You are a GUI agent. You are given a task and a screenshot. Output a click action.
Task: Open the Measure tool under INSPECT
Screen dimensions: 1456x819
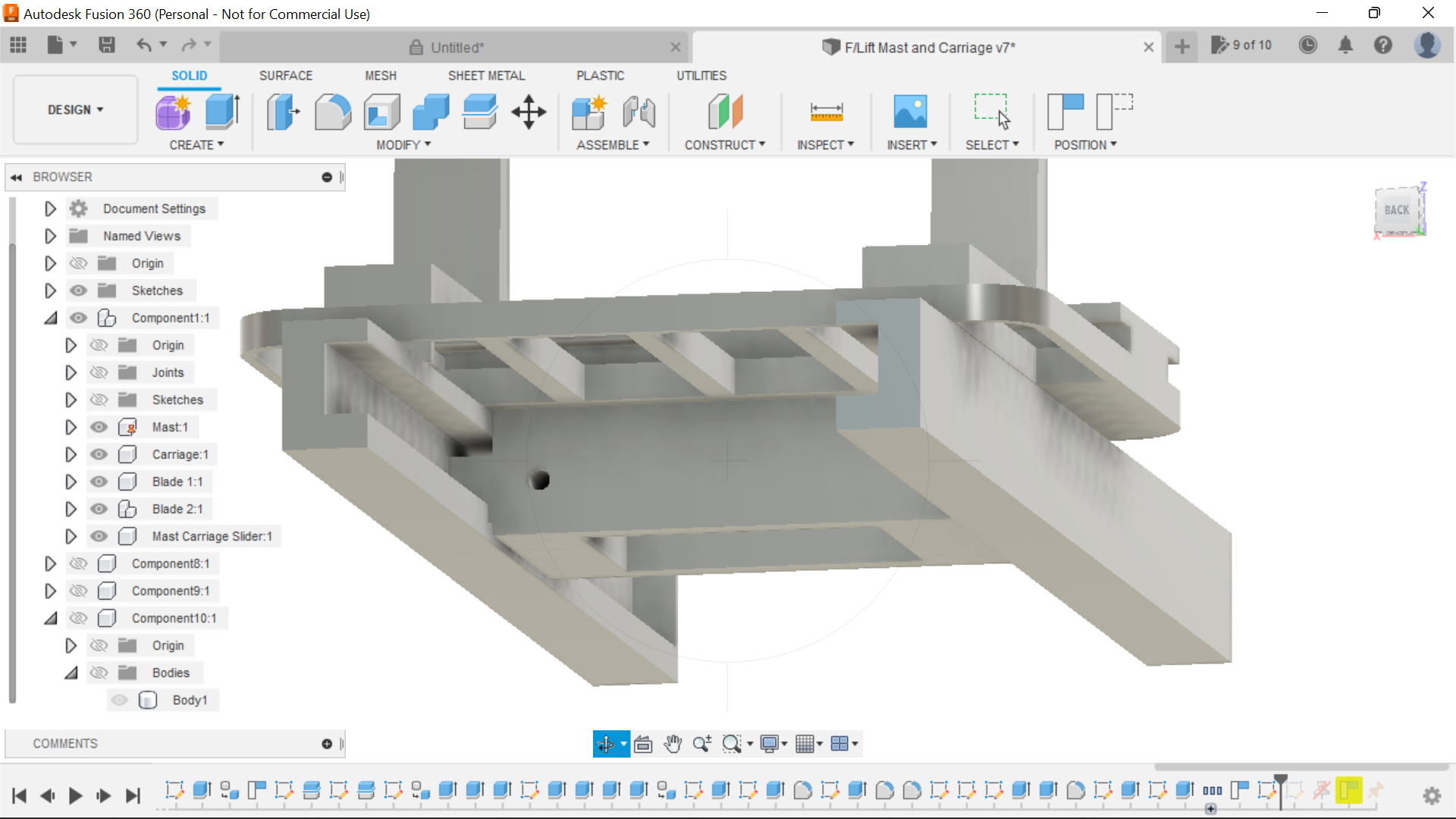pyautogui.click(x=826, y=111)
